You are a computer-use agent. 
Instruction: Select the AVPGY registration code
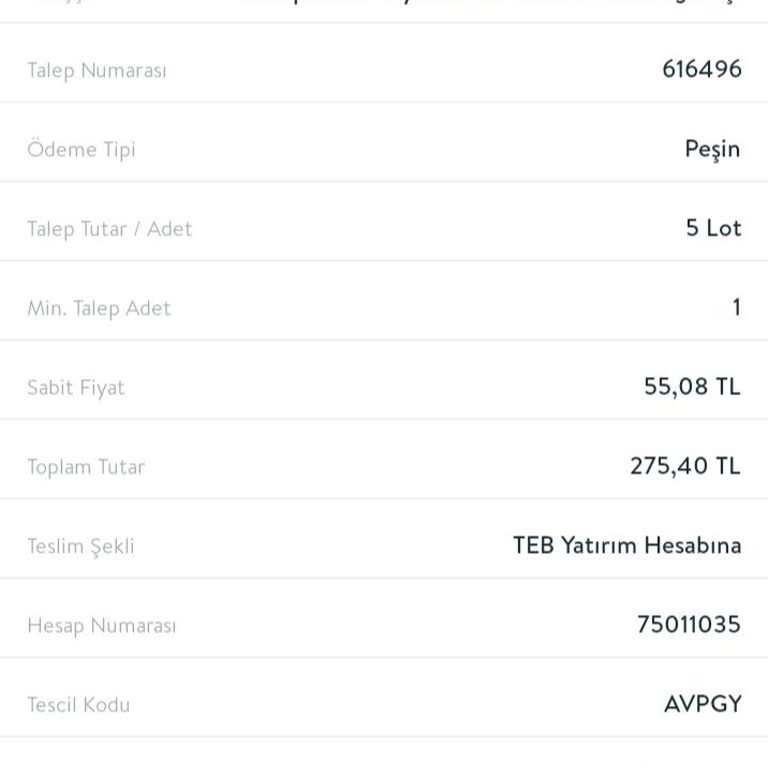coord(702,704)
